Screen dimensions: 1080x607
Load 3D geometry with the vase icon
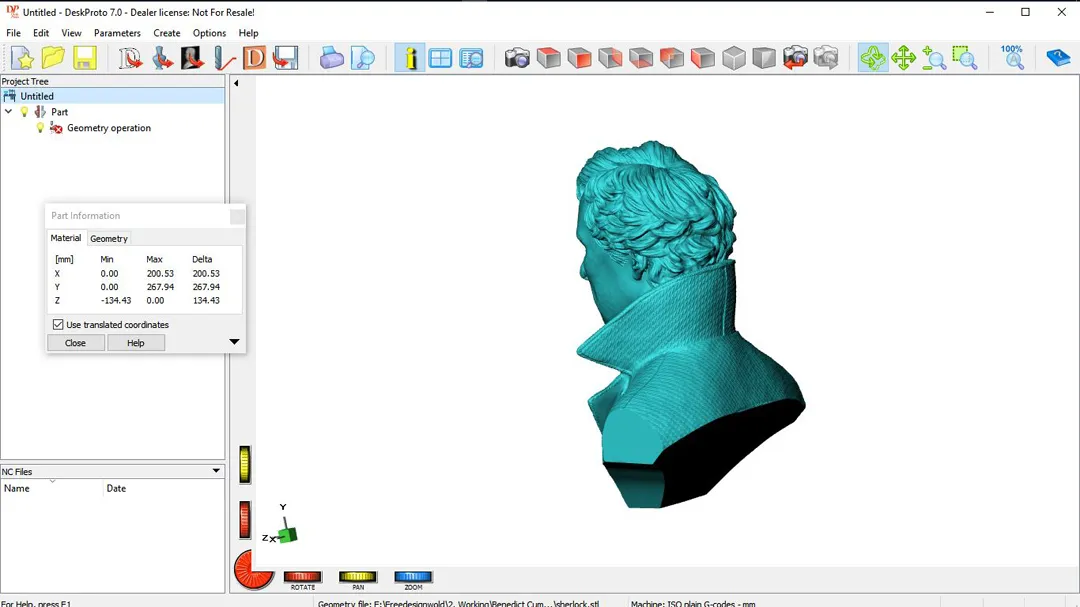(x=162, y=58)
